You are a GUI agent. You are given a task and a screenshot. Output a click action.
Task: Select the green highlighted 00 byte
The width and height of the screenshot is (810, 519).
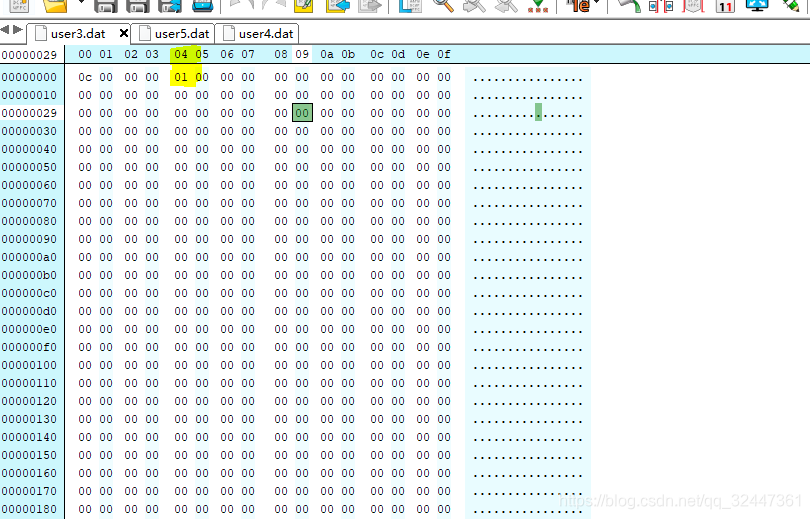(x=302, y=113)
